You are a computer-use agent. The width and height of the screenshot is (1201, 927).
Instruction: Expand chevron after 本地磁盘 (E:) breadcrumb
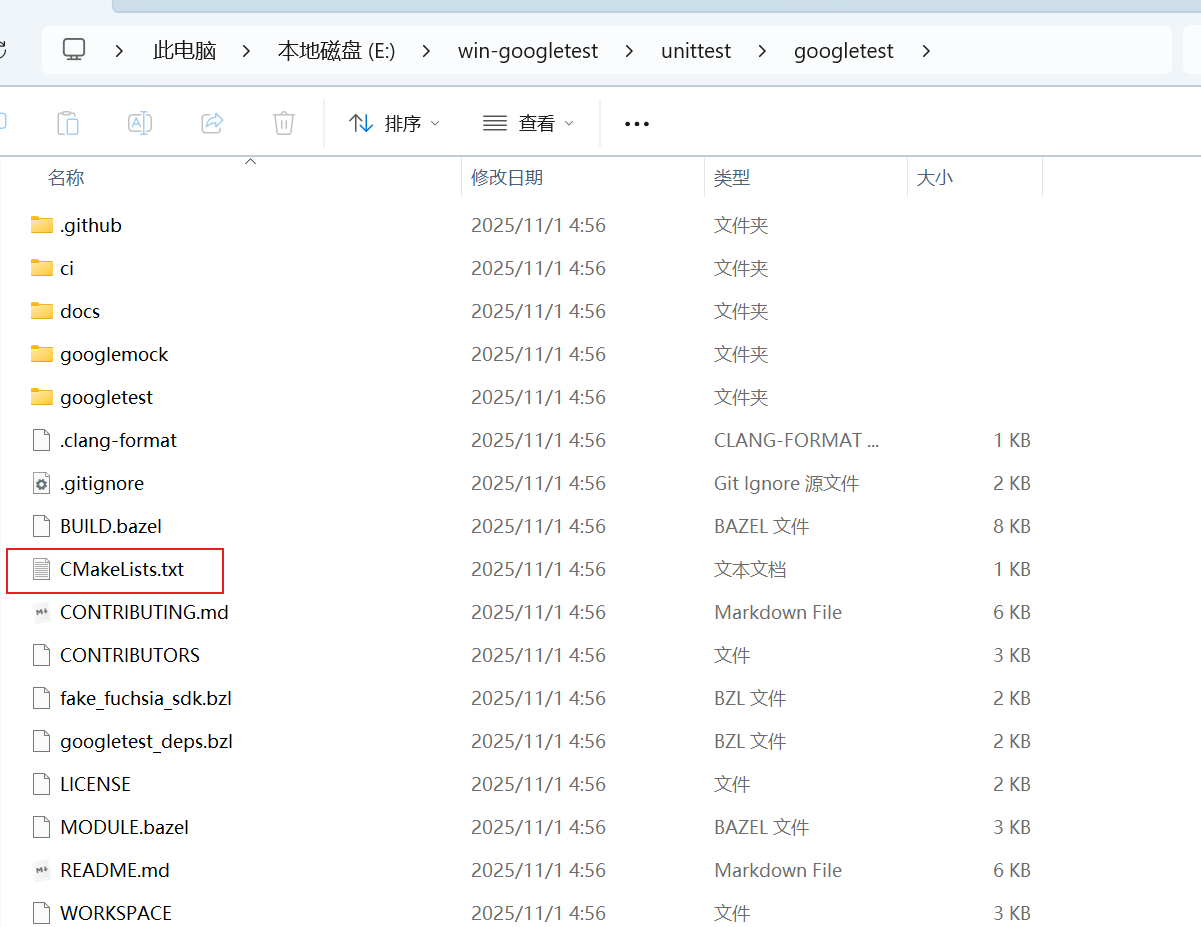(427, 50)
